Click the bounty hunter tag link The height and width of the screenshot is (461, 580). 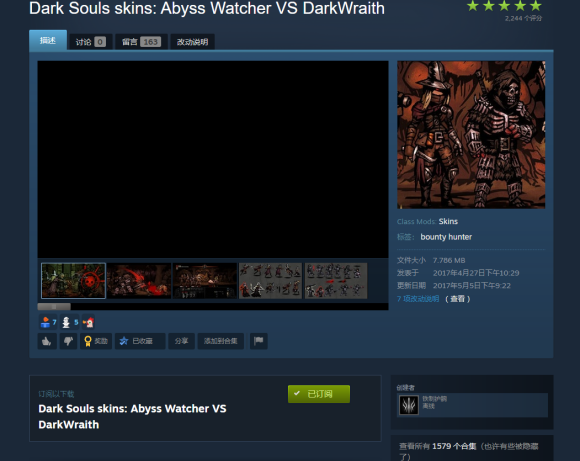[x=446, y=237]
